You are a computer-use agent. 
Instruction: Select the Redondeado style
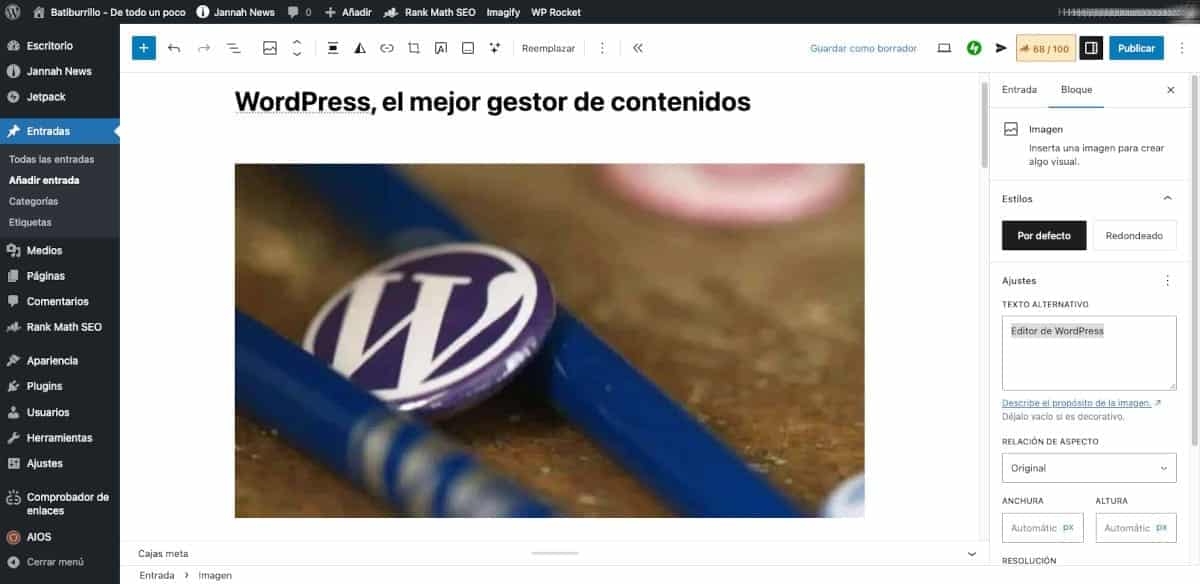1134,236
